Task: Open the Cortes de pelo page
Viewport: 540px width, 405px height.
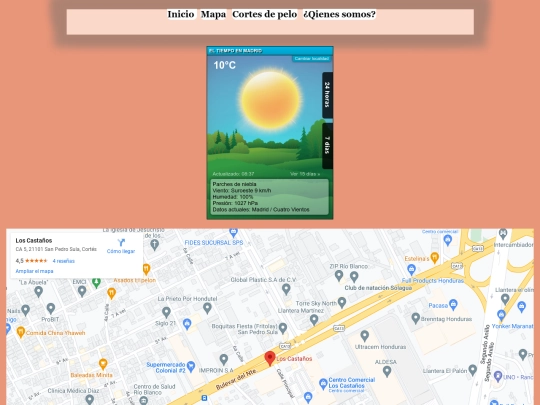Action: coord(264,14)
